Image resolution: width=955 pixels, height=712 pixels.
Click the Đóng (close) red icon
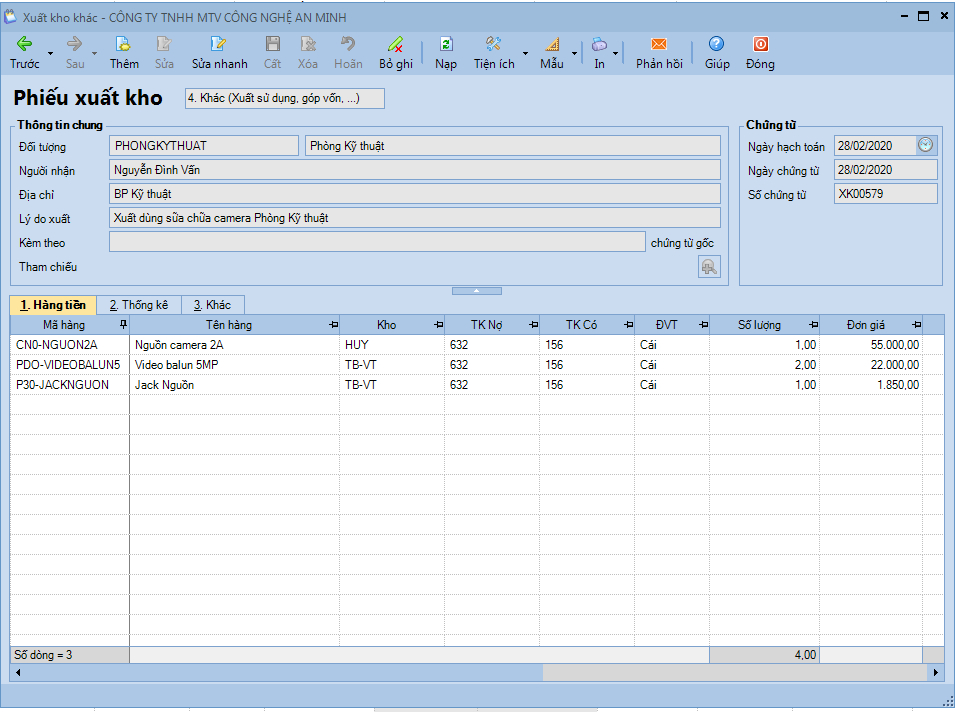760,44
